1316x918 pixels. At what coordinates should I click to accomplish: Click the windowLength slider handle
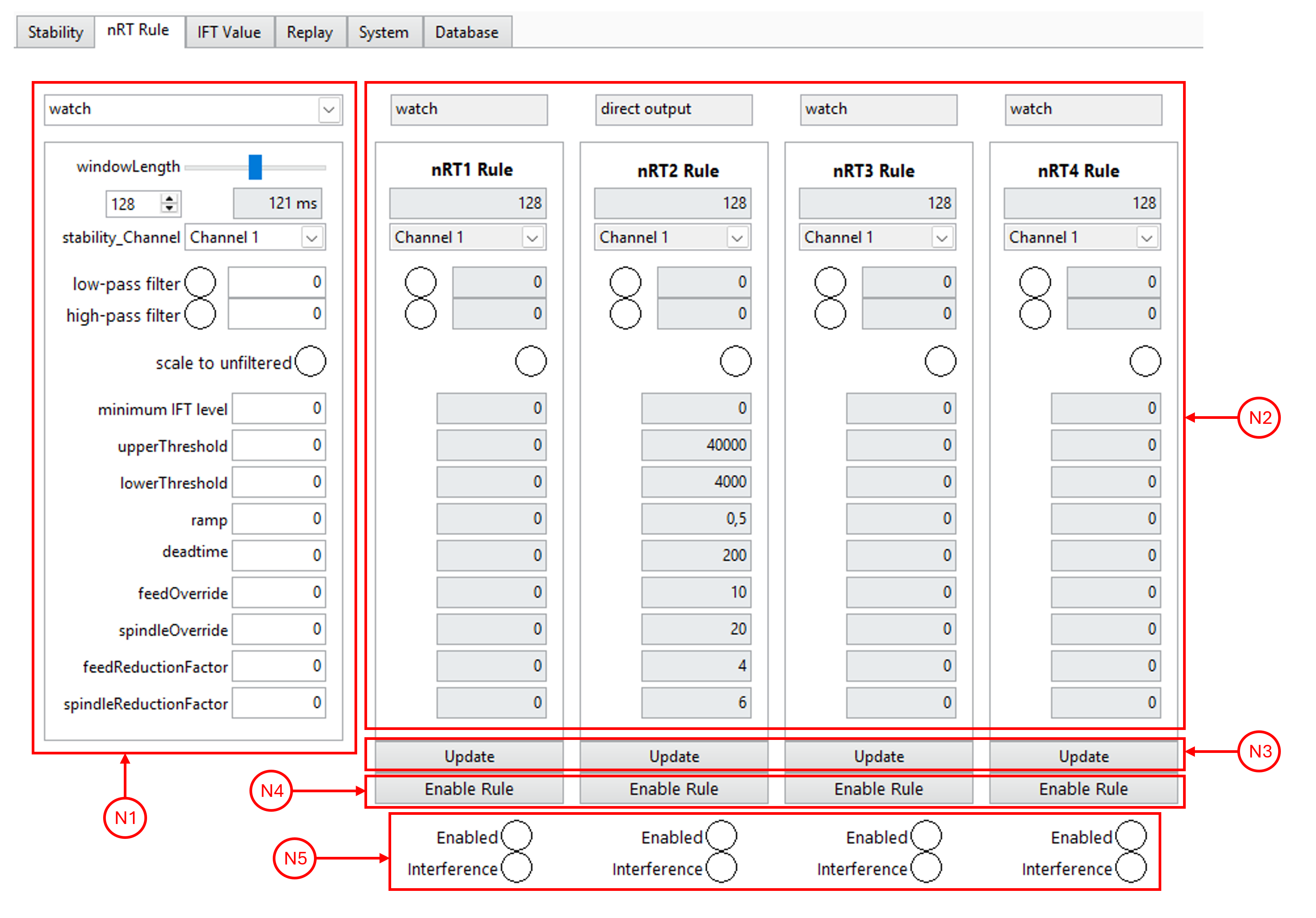click(x=255, y=167)
